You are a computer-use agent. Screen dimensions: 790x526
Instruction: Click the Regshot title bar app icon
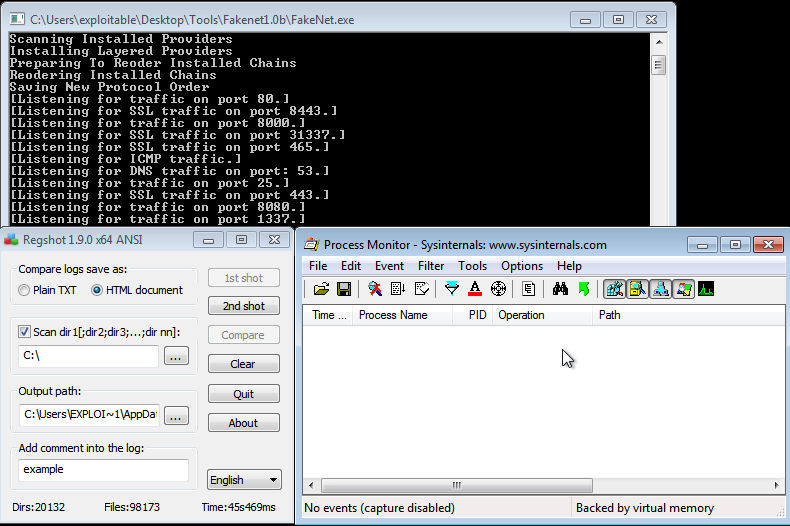point(11,240)
